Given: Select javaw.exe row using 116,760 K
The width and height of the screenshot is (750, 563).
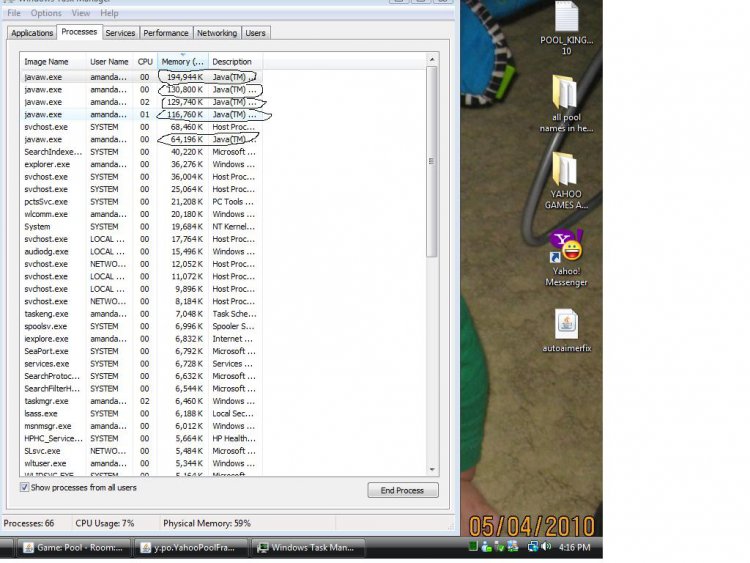Looking at the screenshot, I should [x=142, y=114].
